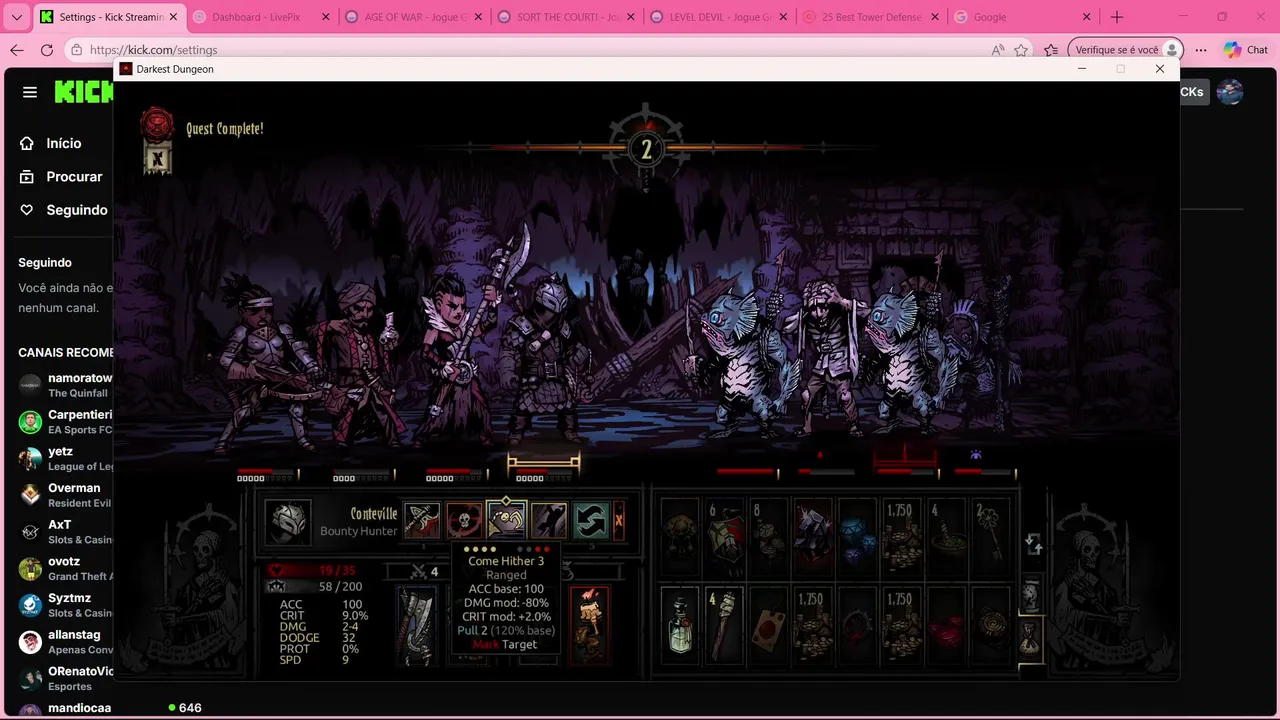The height and width of the screenshot is (720, 1280).
Task: Select the Come Hither hook skill
Action: [x=506, y=520]
